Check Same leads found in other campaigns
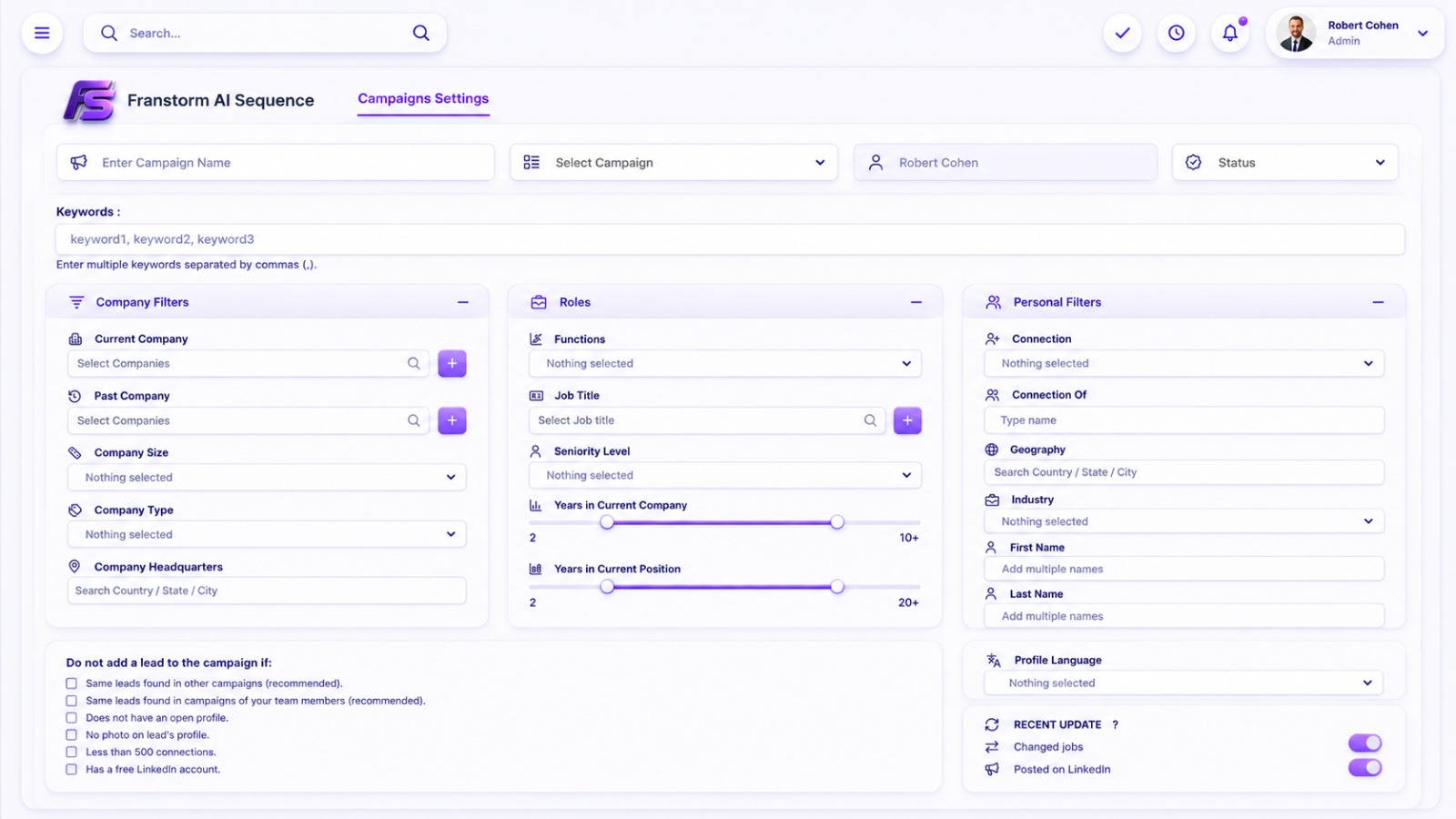The height and width of the screenshot is (819, 1456). [x=71, y=683]
